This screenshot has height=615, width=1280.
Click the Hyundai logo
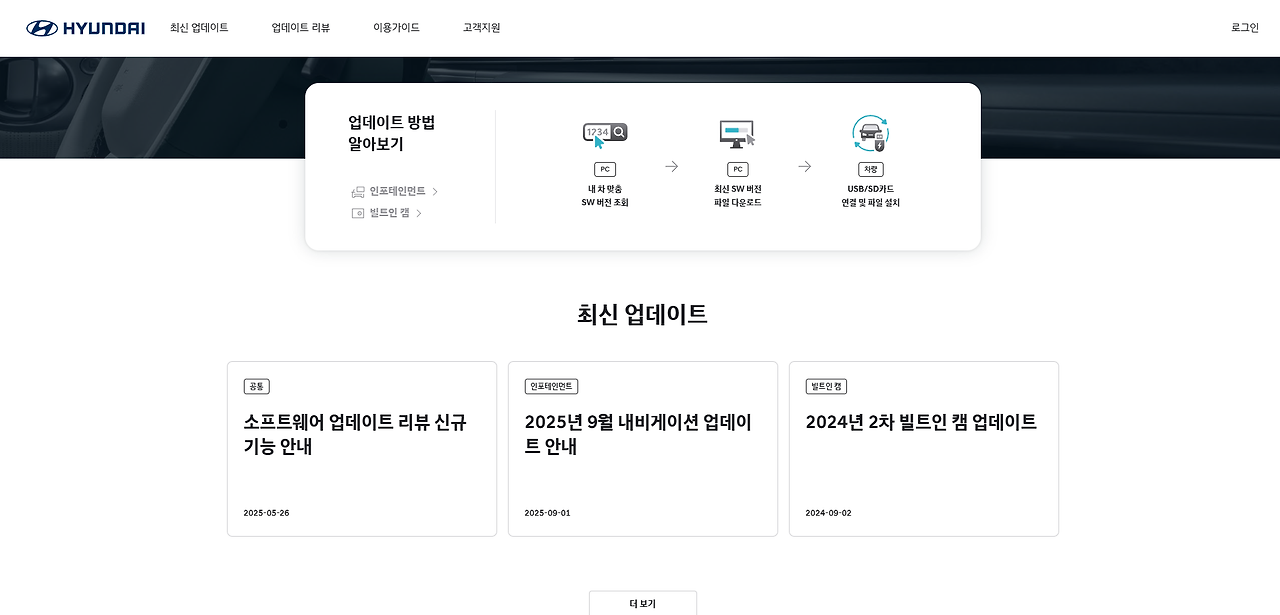coord(85,28)
